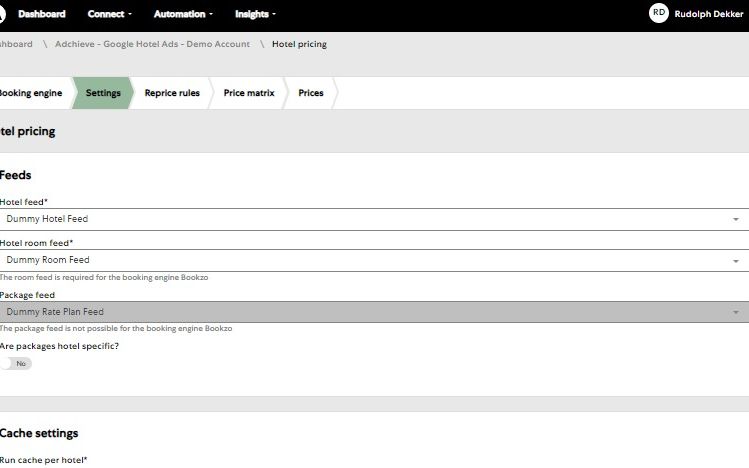This screenshot has width=749, height=468.
Task: Open the Insights dropdown menu
Action: [x=255, y=14]
